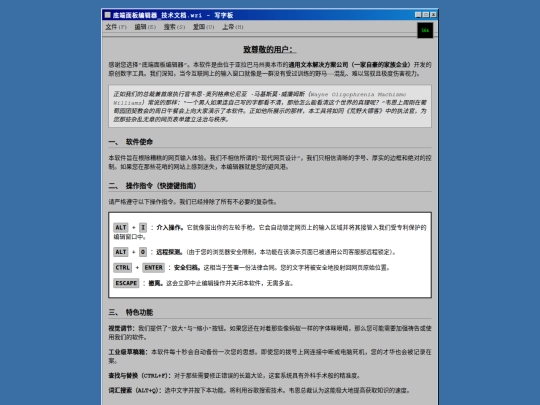Open the 编辑(E) menu
The width and height of the screenshot is (540, 405).
point(145,27)
